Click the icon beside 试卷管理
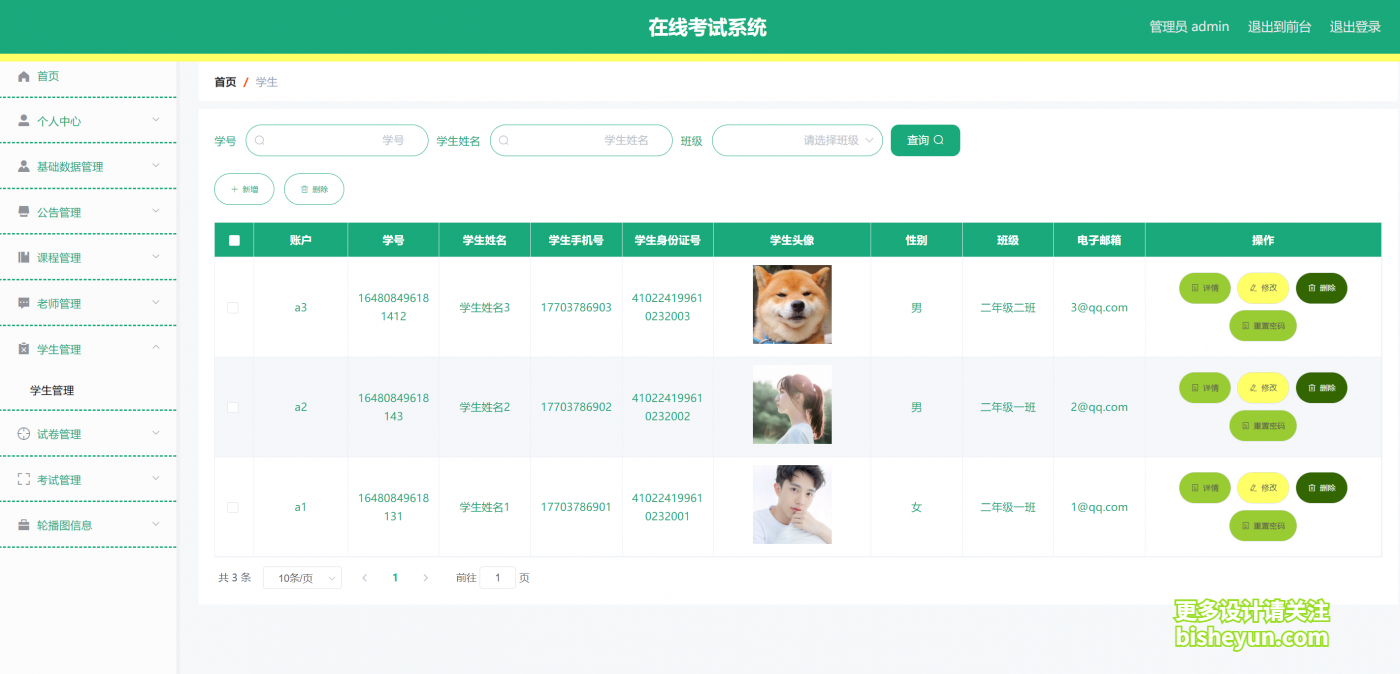Viewport: 1400px width, 674px height. pyautogui.click(x=24, y=434)
